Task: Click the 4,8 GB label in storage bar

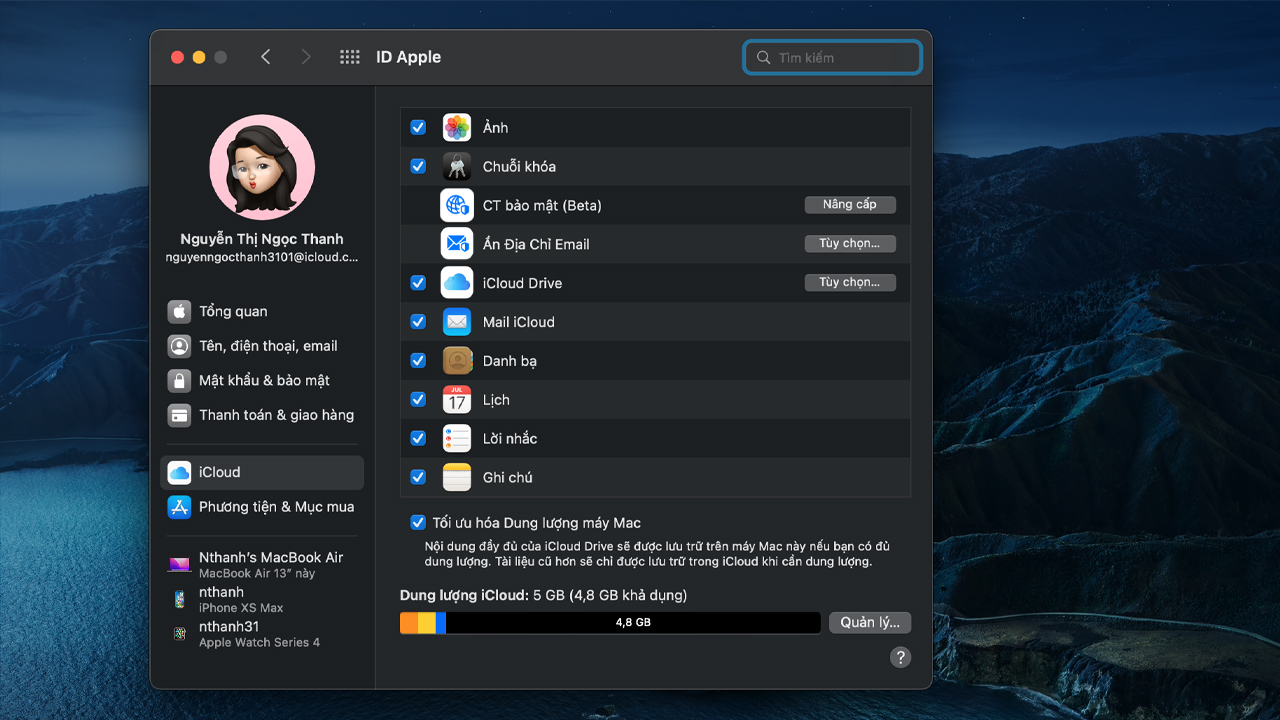Action: [633, 622]
